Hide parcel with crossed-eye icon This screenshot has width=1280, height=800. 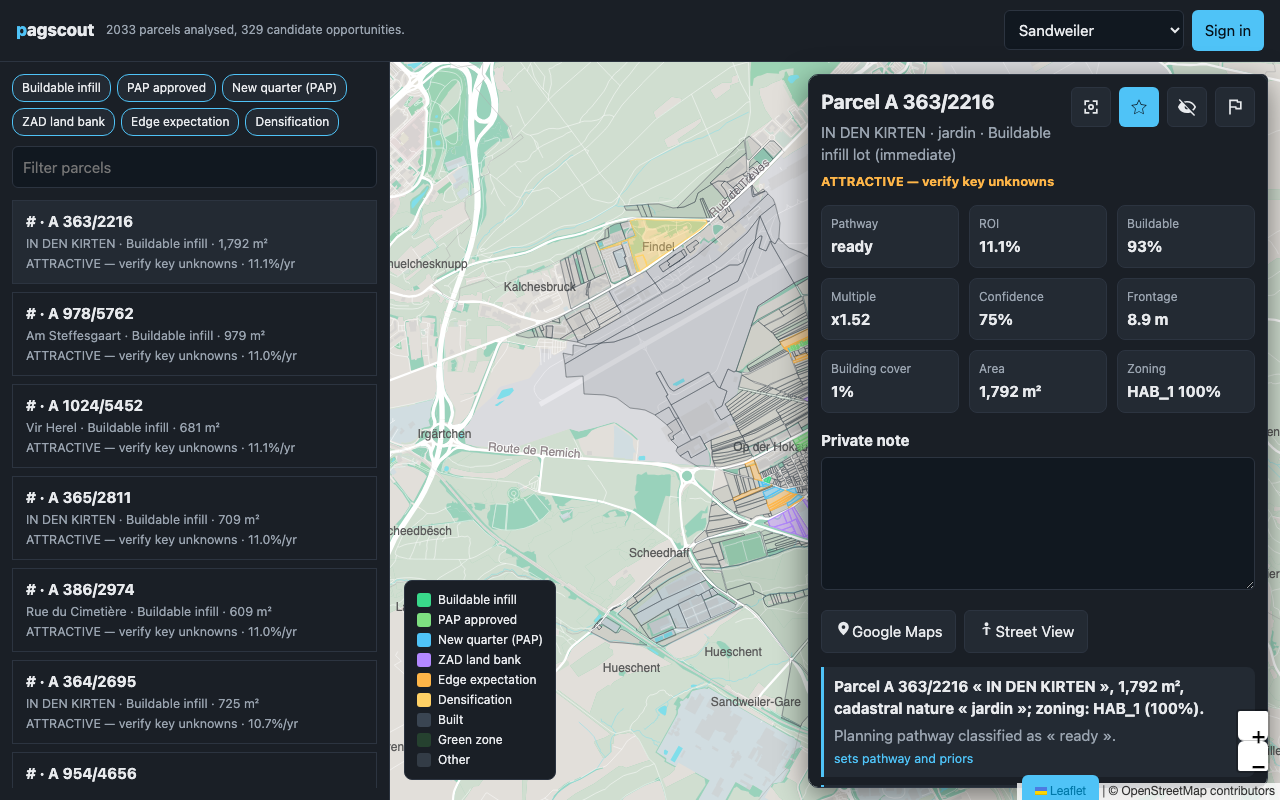coord(1187,107)
